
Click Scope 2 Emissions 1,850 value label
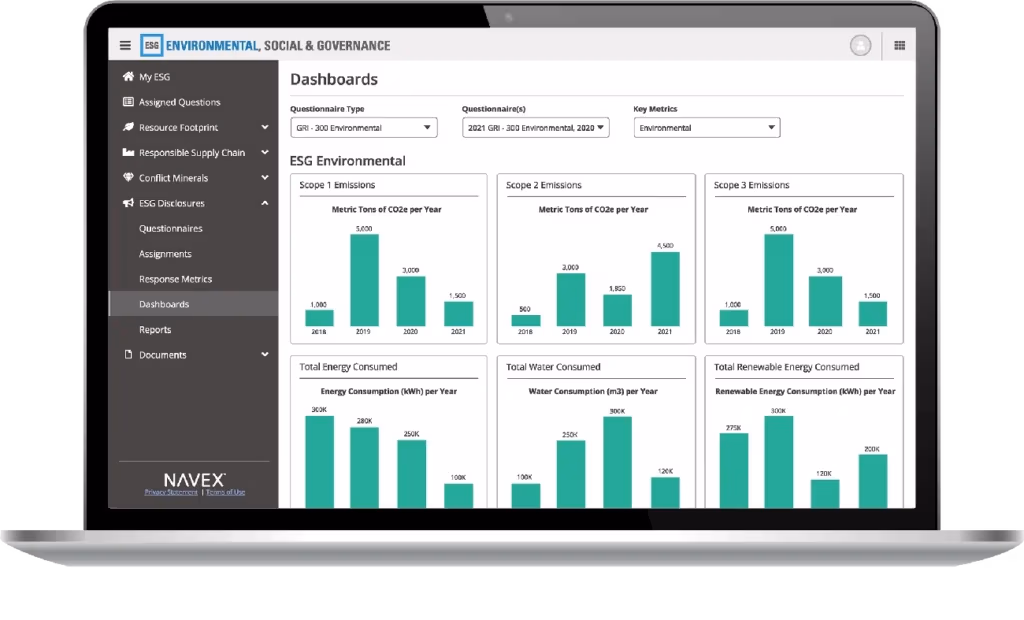pyautogui.click(x=617, y=288)
